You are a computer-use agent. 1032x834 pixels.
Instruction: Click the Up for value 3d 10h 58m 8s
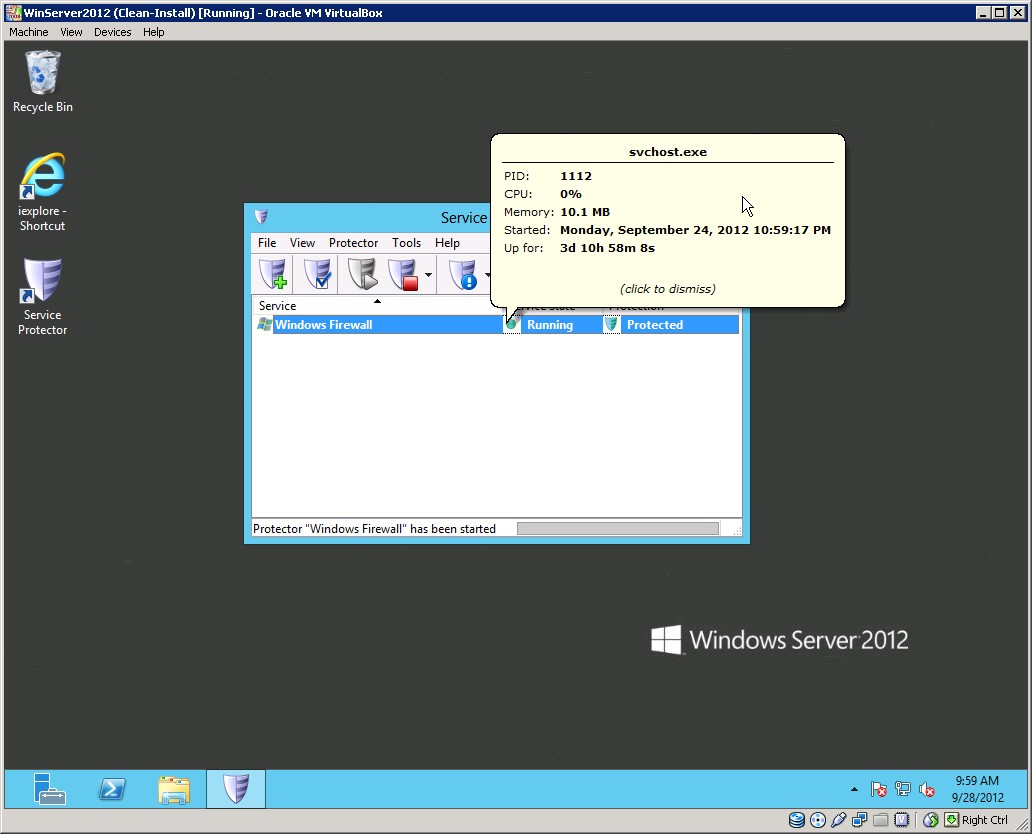pyautogui.click(x=607, y=248)
